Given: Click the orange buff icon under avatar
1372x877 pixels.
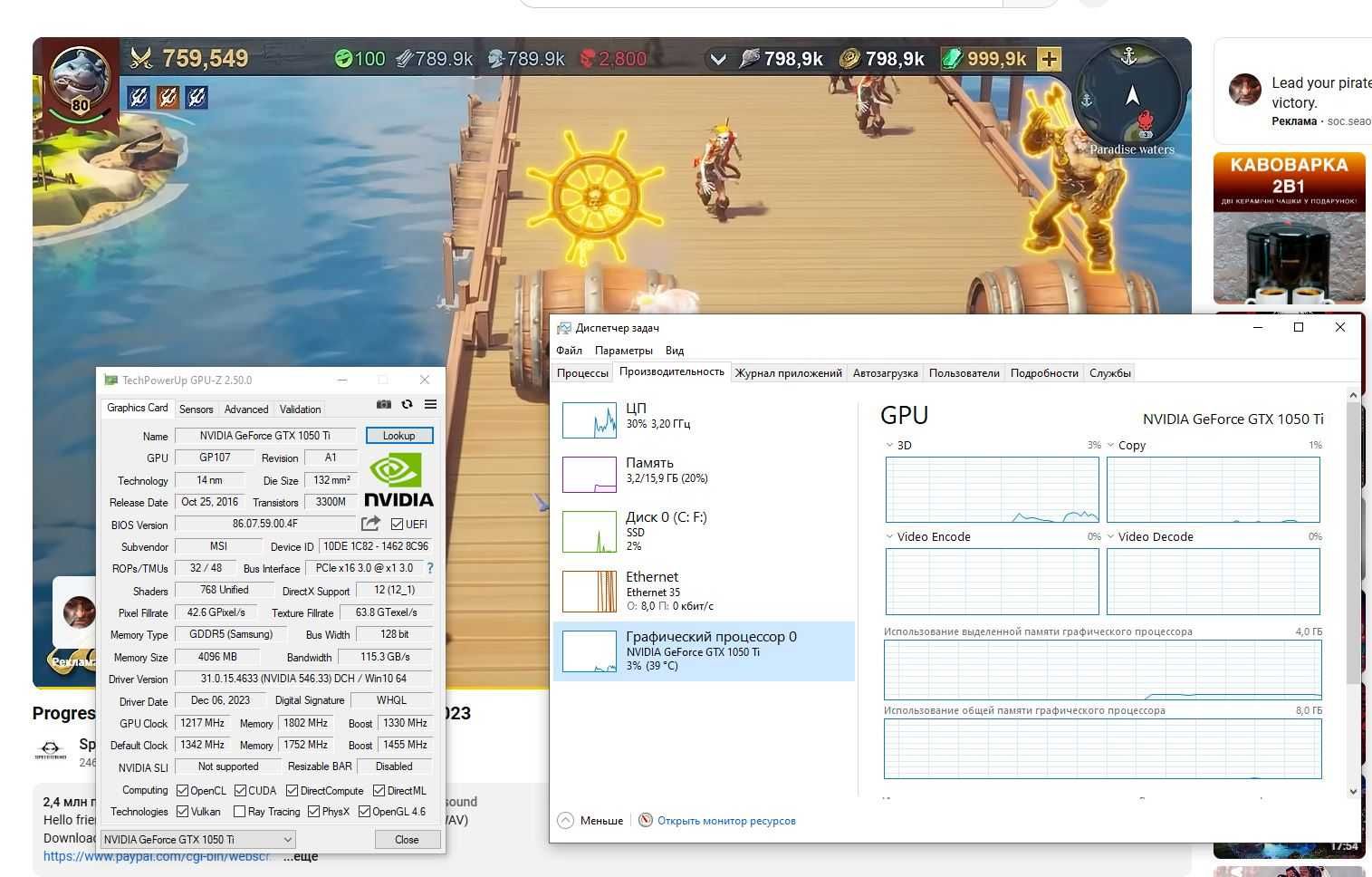Looking at the screenshot, I should [x=168, y=96].
